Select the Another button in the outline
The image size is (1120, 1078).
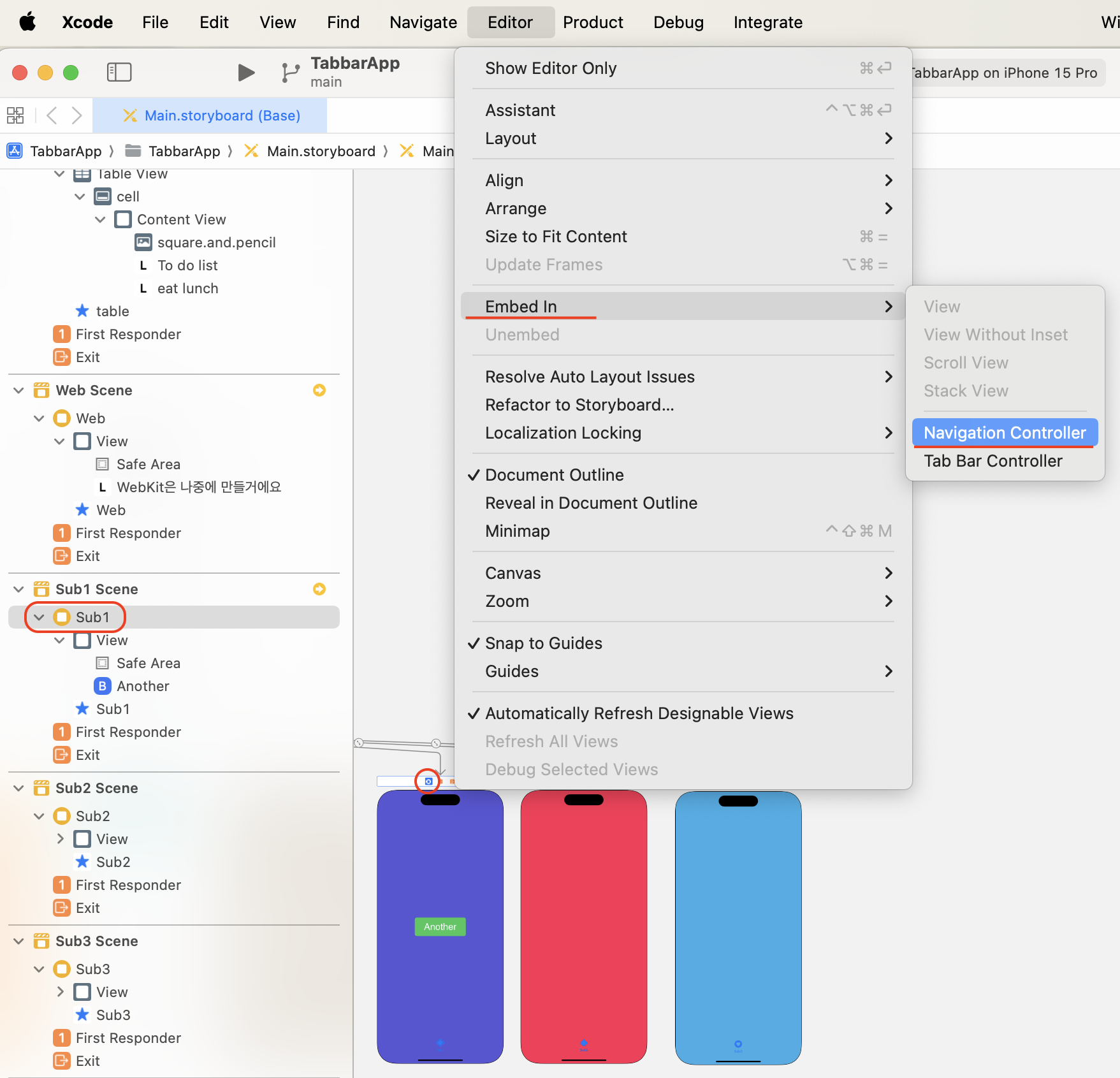[x=132, y=686]
